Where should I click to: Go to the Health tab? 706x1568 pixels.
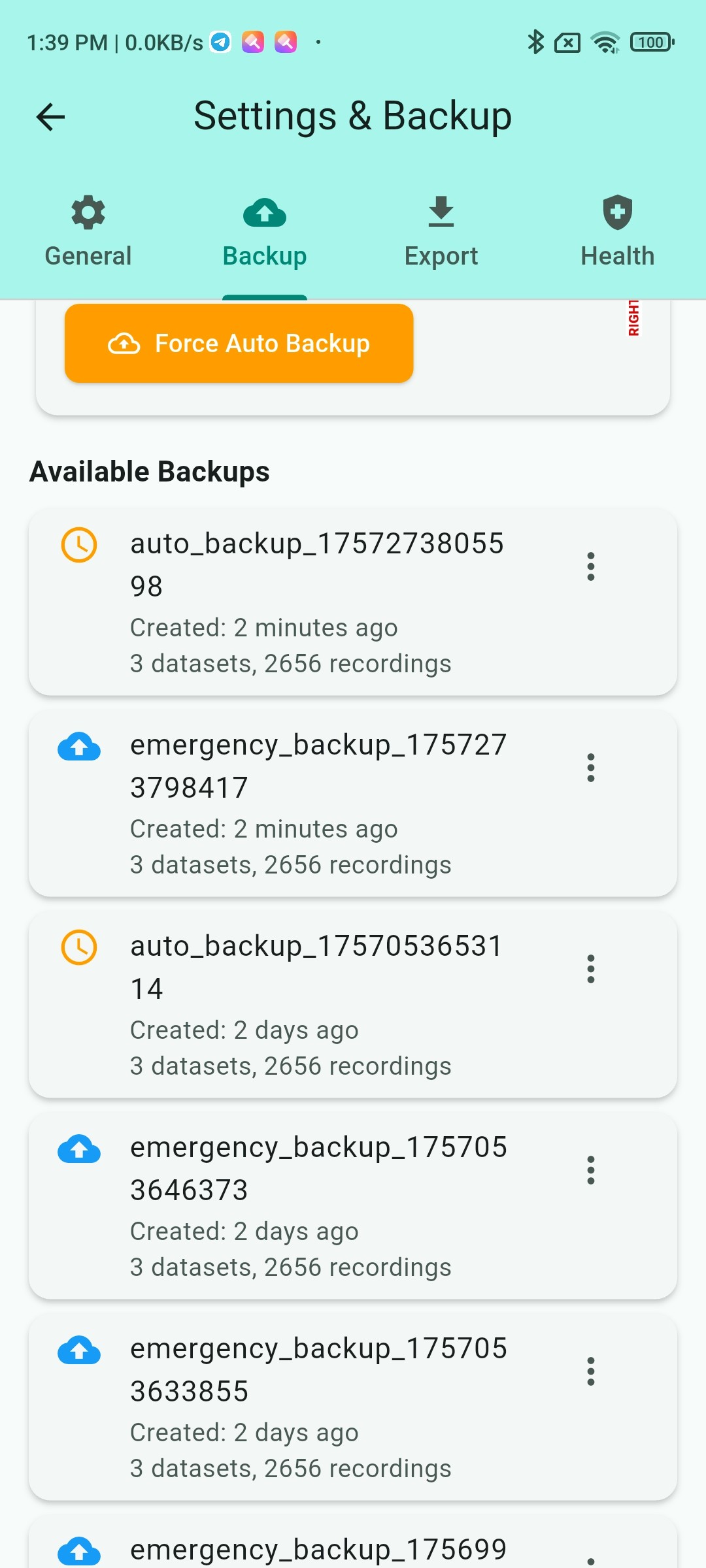pyautogui.click(x=617, y=232)
